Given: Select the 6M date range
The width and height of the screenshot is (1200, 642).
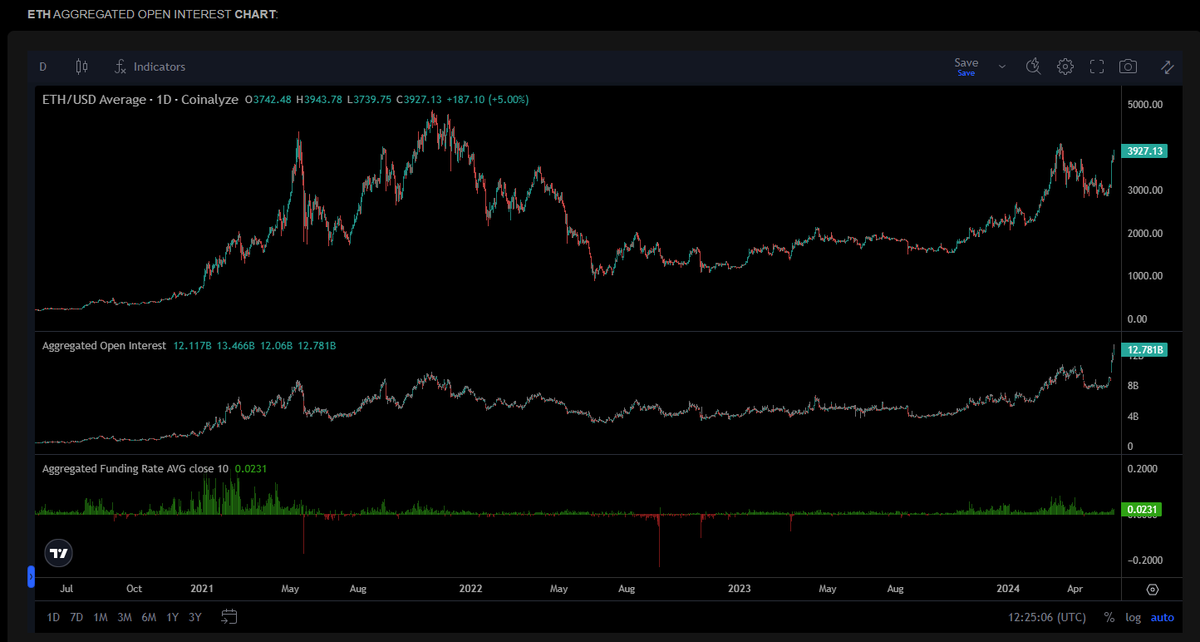Looking at the screenshot, I should [149, 617].
